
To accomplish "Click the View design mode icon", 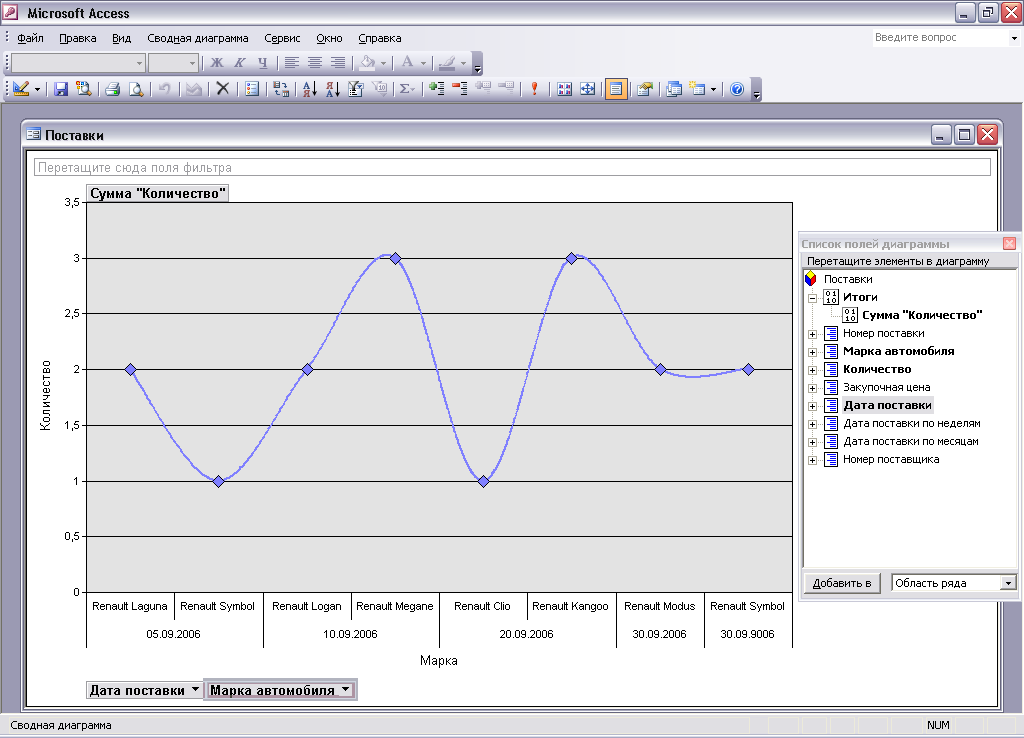I will (21, 89).
